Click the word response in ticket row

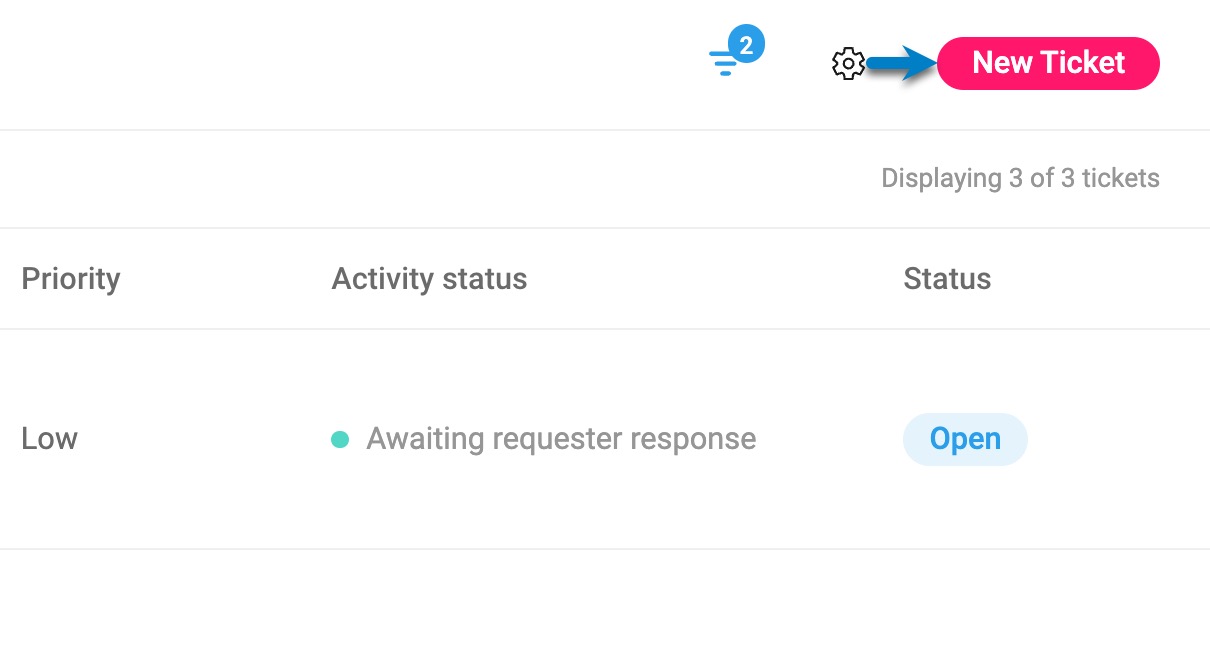[699, 439]
